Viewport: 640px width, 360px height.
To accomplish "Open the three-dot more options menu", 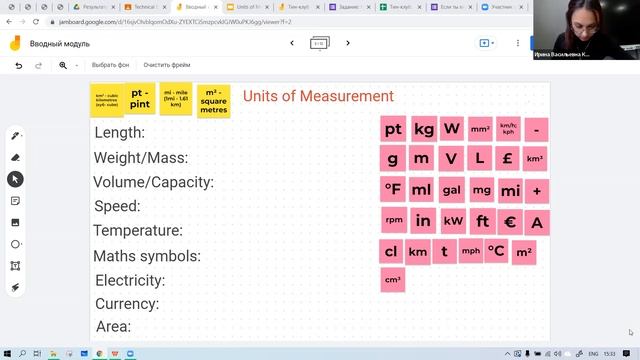I will tap(518, 43).
